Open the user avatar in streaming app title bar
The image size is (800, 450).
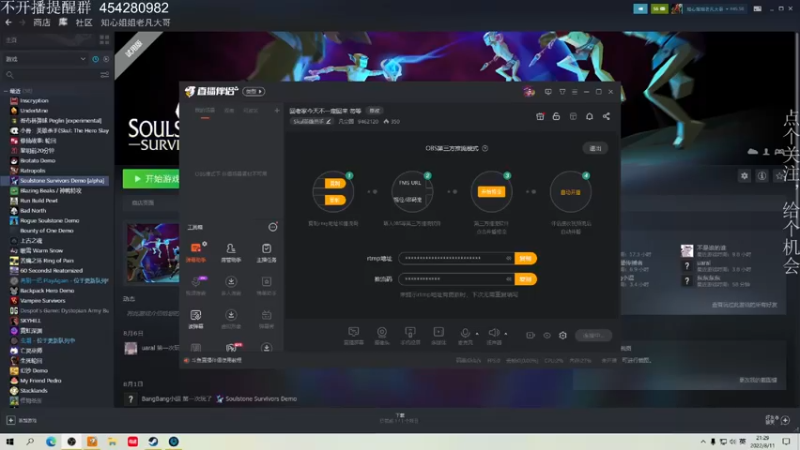[x=529, y=92]
